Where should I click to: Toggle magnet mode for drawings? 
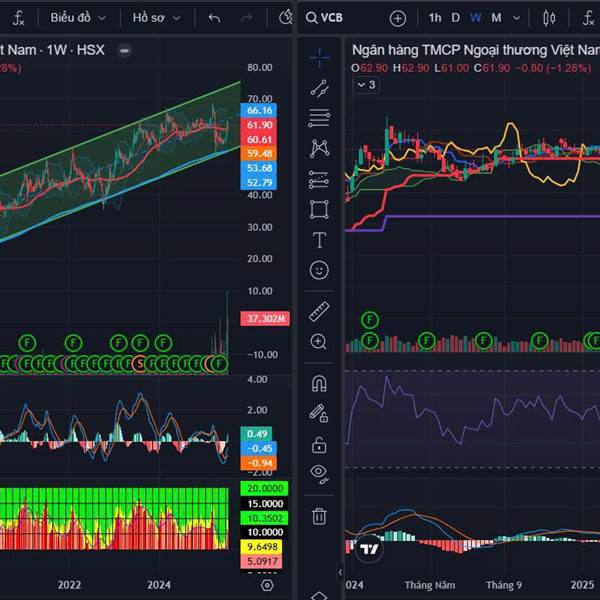[x=319, y=383]
